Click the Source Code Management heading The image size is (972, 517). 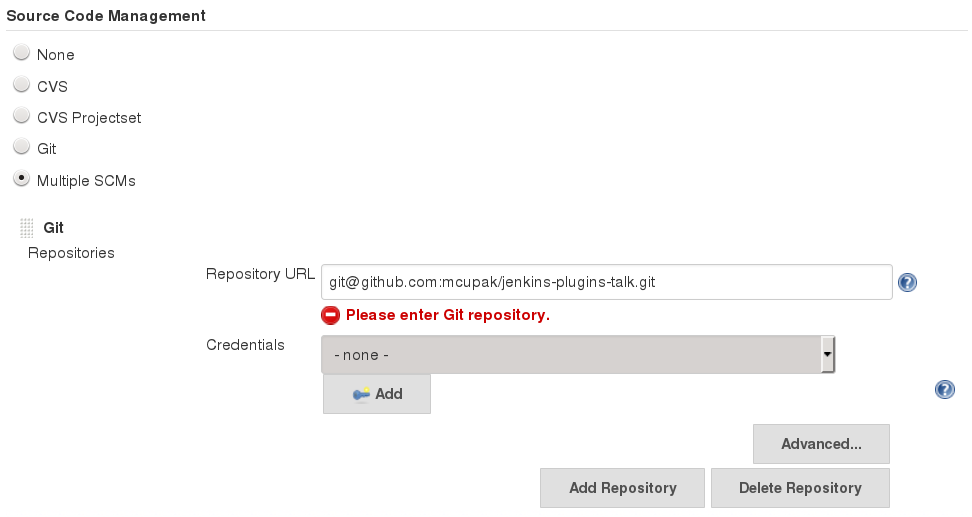(106, 16)
